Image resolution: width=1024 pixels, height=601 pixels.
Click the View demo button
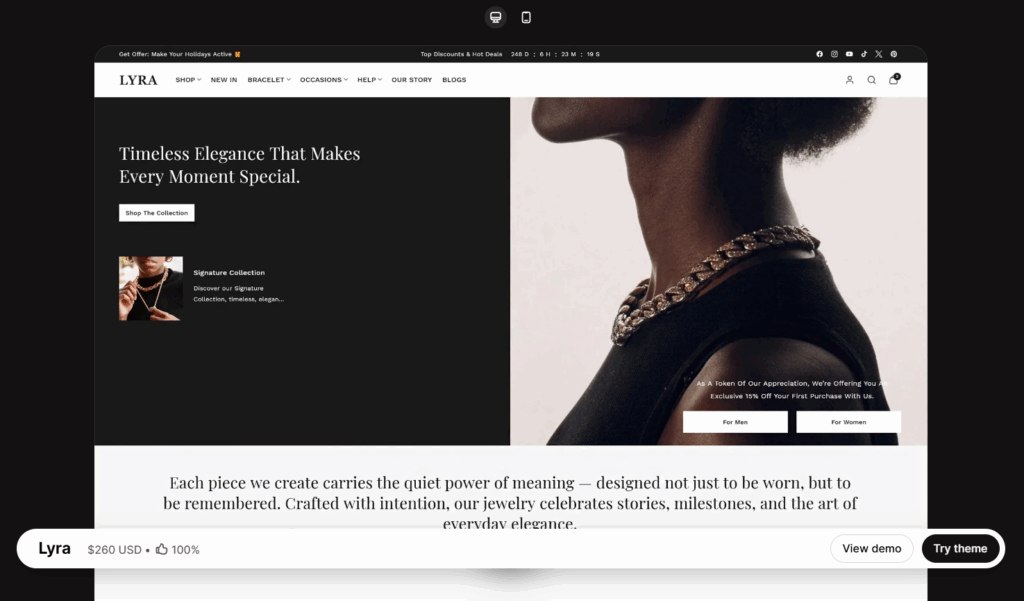coord(871,548)
